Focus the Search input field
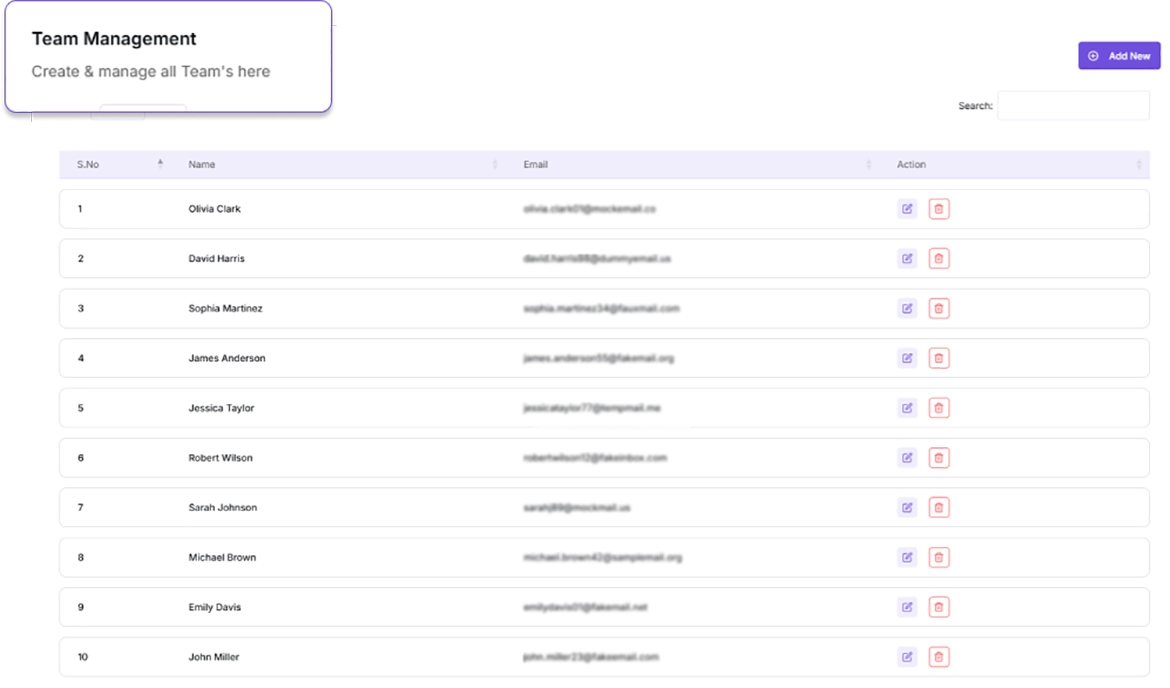The image size is (1170, 688). point(1073,106)
